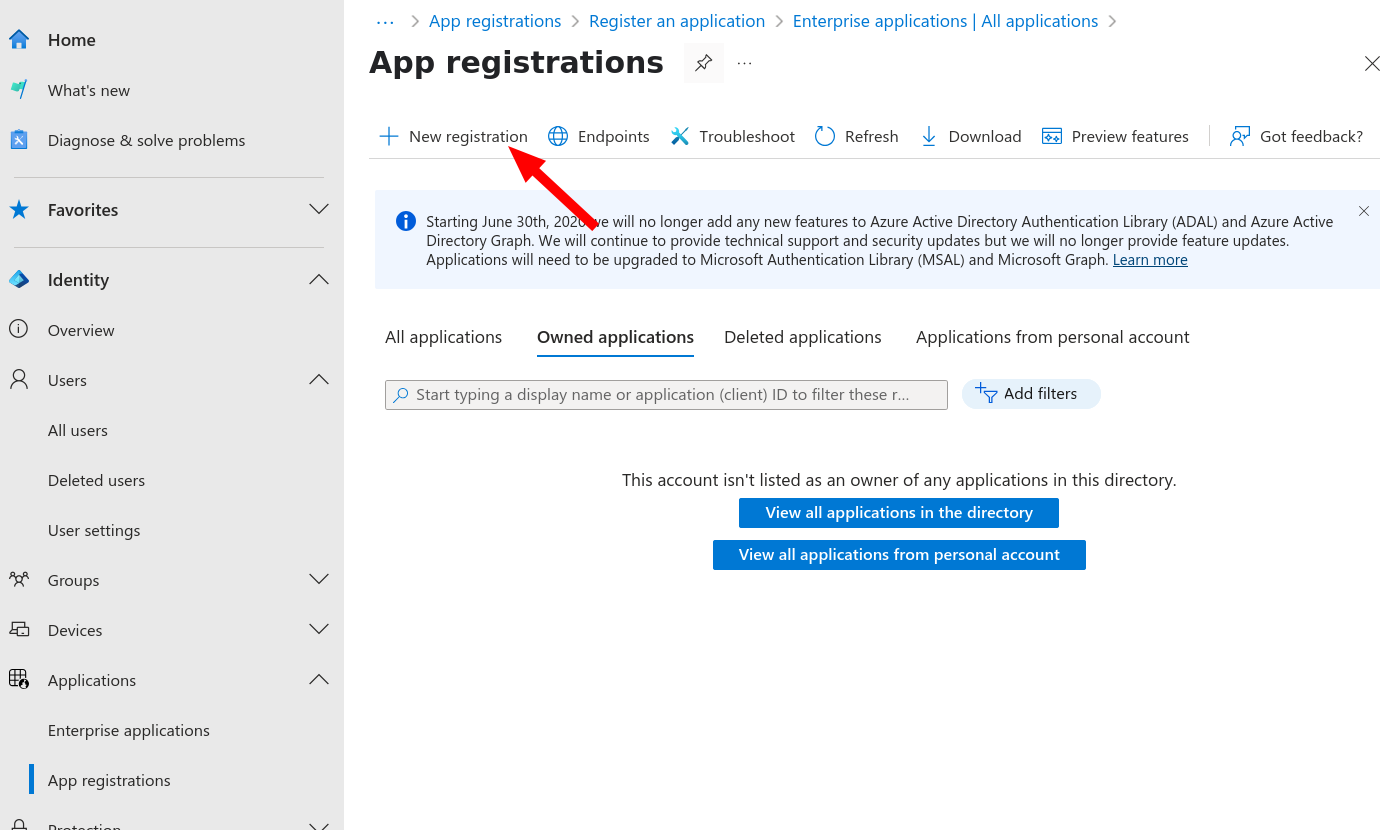Viewport: 1380px width, 830px height.
Task: Open Enterprise applications in sidebar
Action: pos(129,731)
